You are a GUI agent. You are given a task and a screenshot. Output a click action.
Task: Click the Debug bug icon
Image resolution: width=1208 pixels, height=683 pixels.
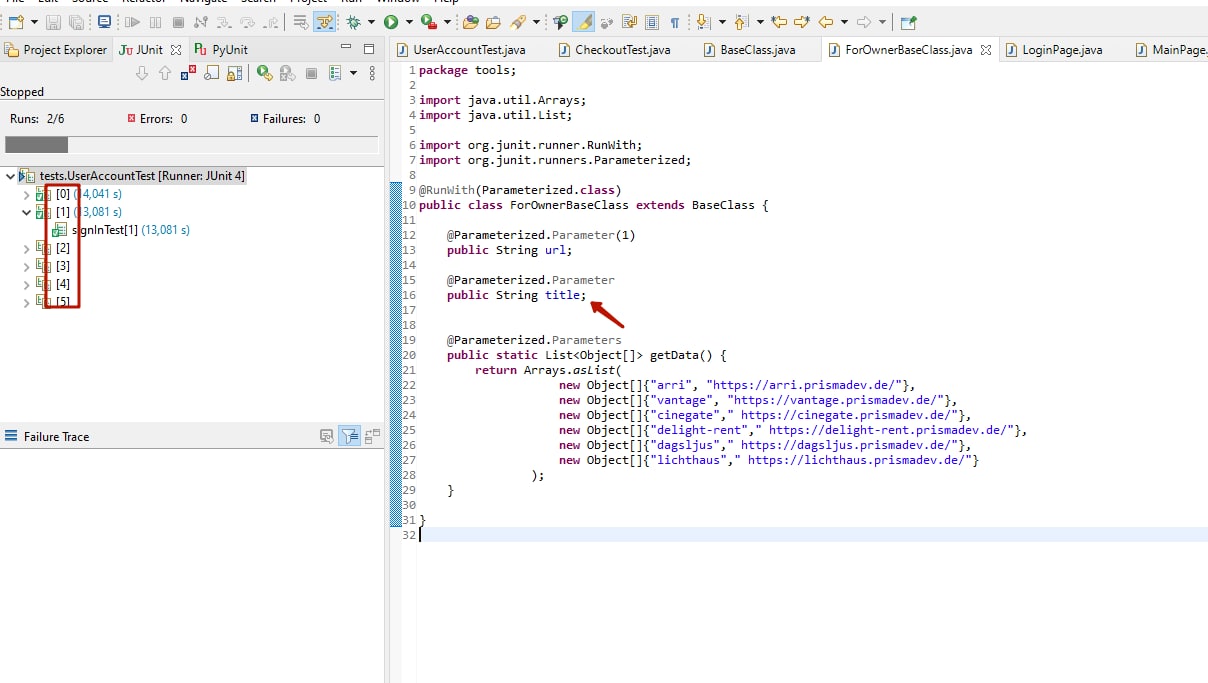click(353, 22)
